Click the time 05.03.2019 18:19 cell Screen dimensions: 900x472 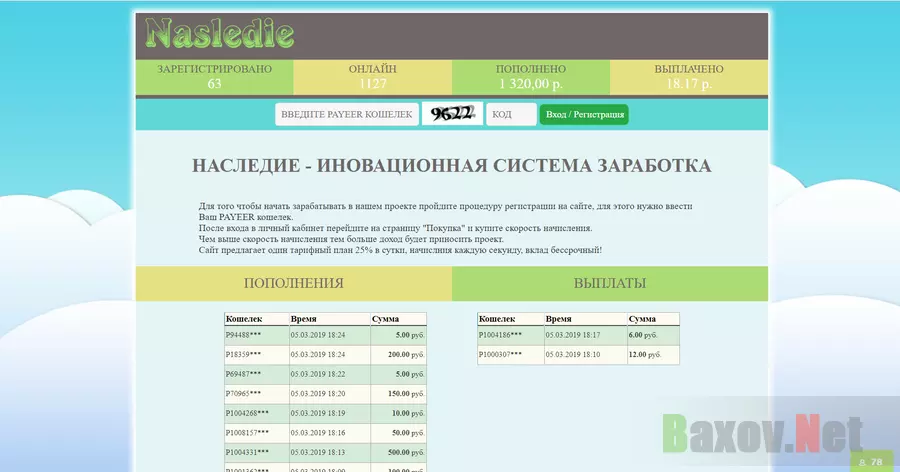coord(329,413)
